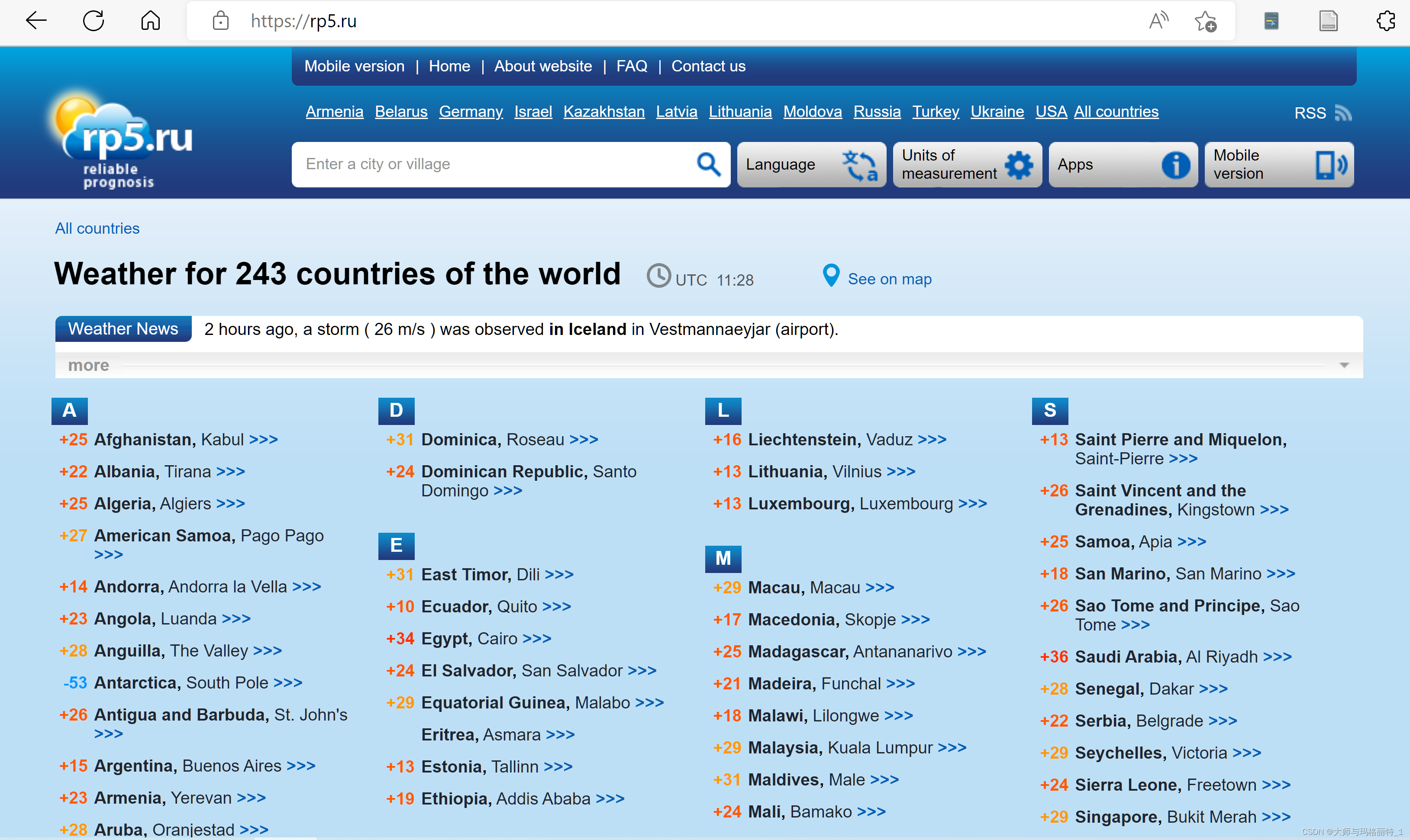Go back with the browser back arrow
Image resolution: width=1410 pixels, height=840 pixels.
[36, 21]
